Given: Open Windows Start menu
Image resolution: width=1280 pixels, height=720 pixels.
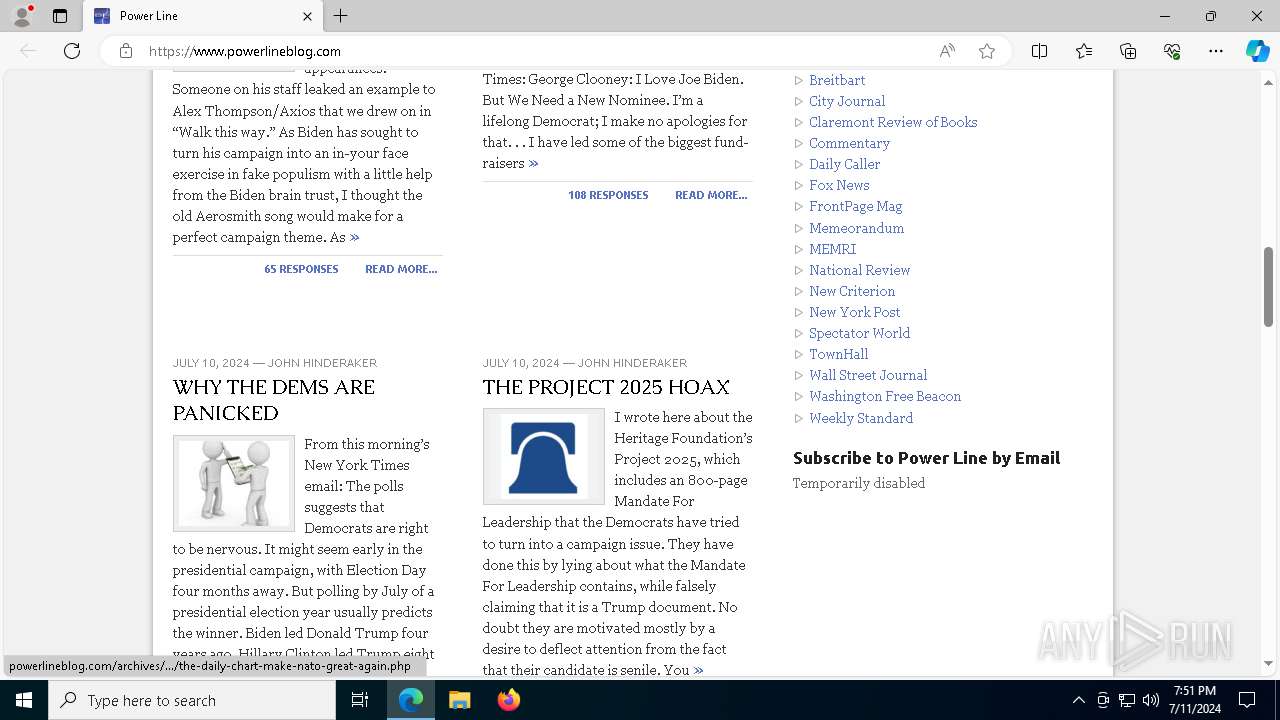Looking at the screenshot, I should click(x=24, y=700).
